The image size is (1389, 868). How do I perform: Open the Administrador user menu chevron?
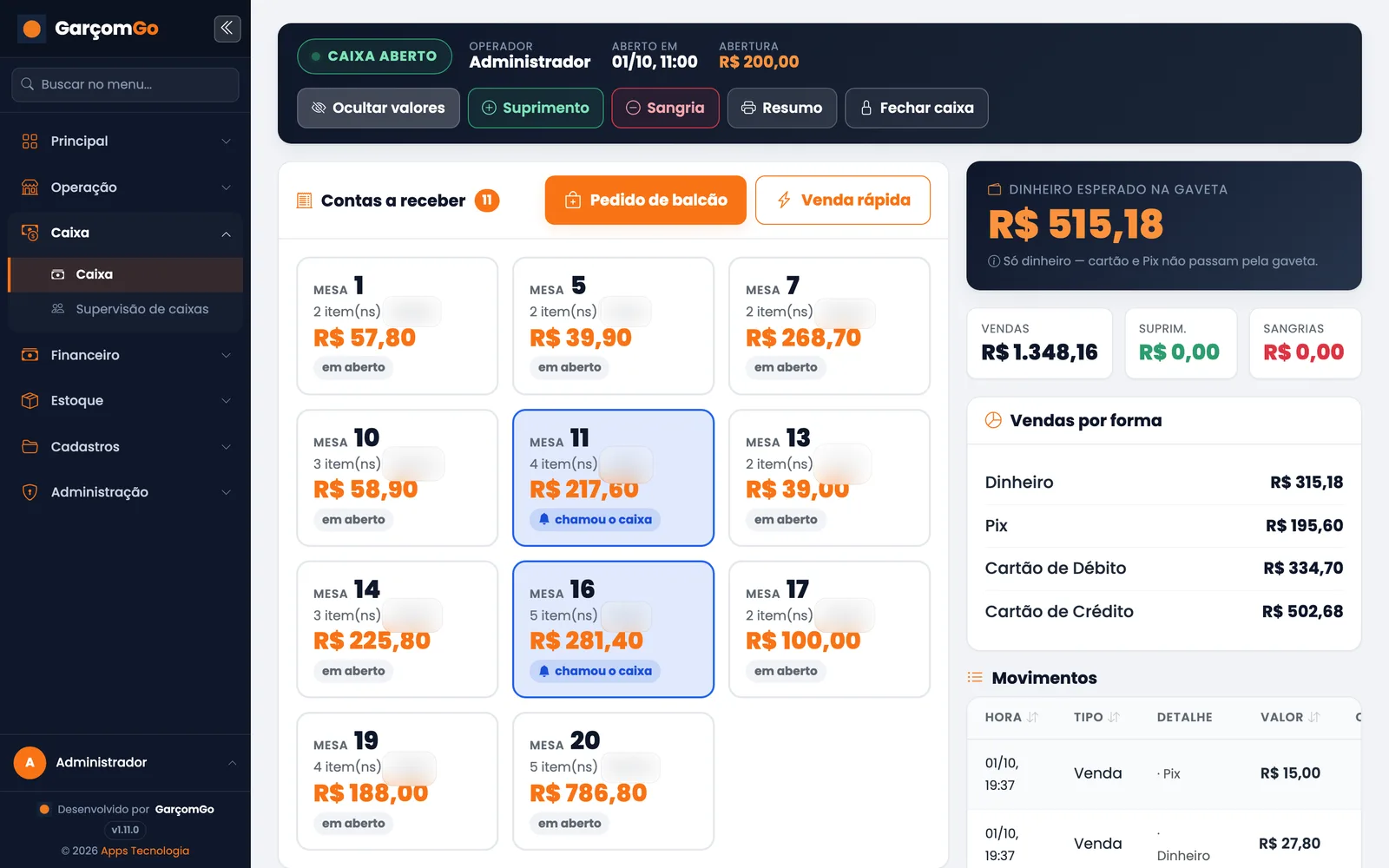pos(232,762)
